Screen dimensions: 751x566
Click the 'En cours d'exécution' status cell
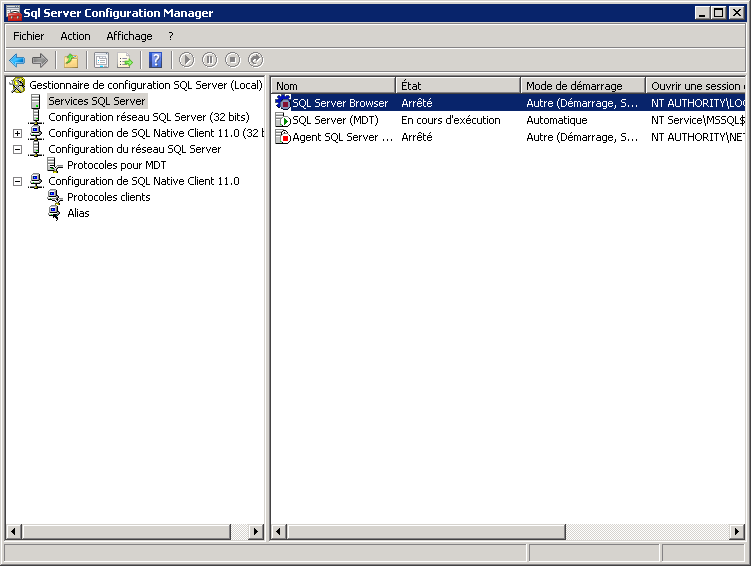point(451,120)
